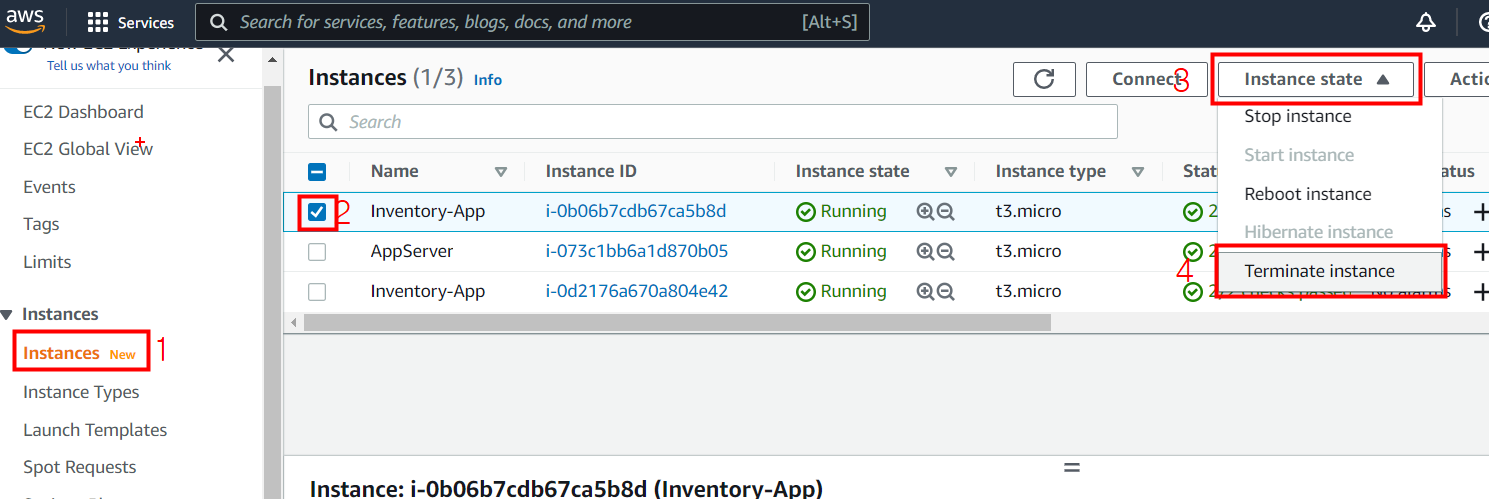Image resolution: width=1489 pixels, height=499 pixels.
Task: Toggle the select-all header checkbox
Action: click(x=317, y=172)
